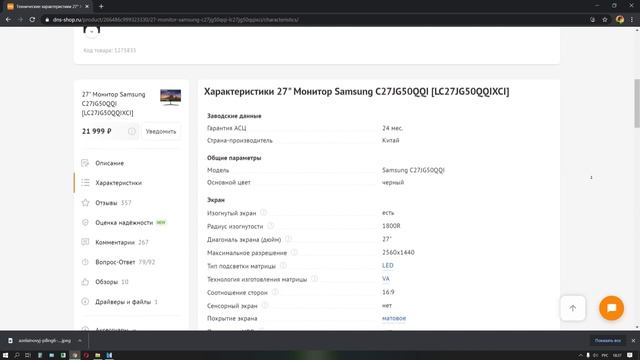Image resolution: width=640 pixels, height=360 pixels.
Task: Show hint for Изогнутый экран
Action: pyautogui.click(x=264, y=213)
